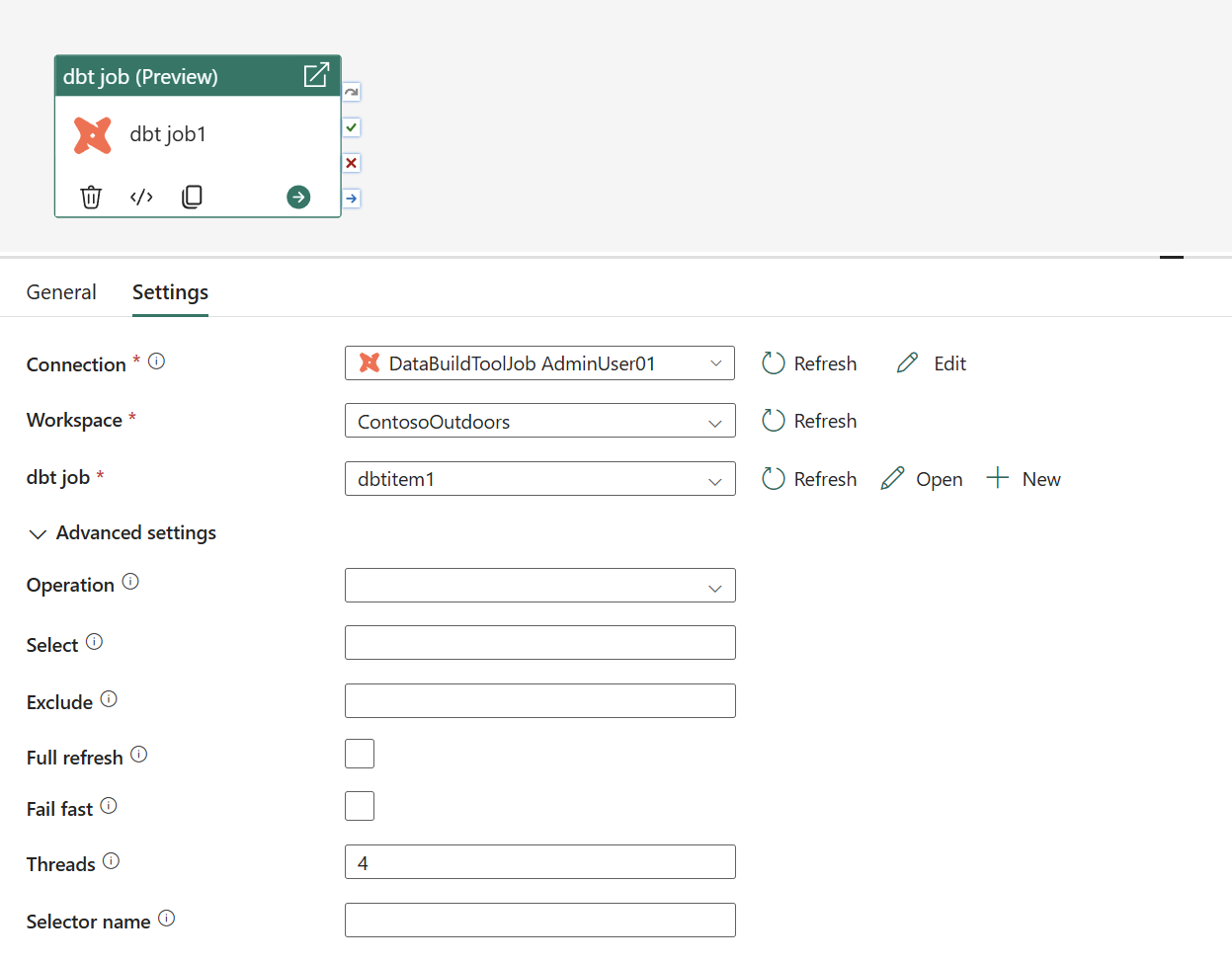The image size is (1232, 963).
Task: Open the Operation dropdown
Action: coord(539,586)
